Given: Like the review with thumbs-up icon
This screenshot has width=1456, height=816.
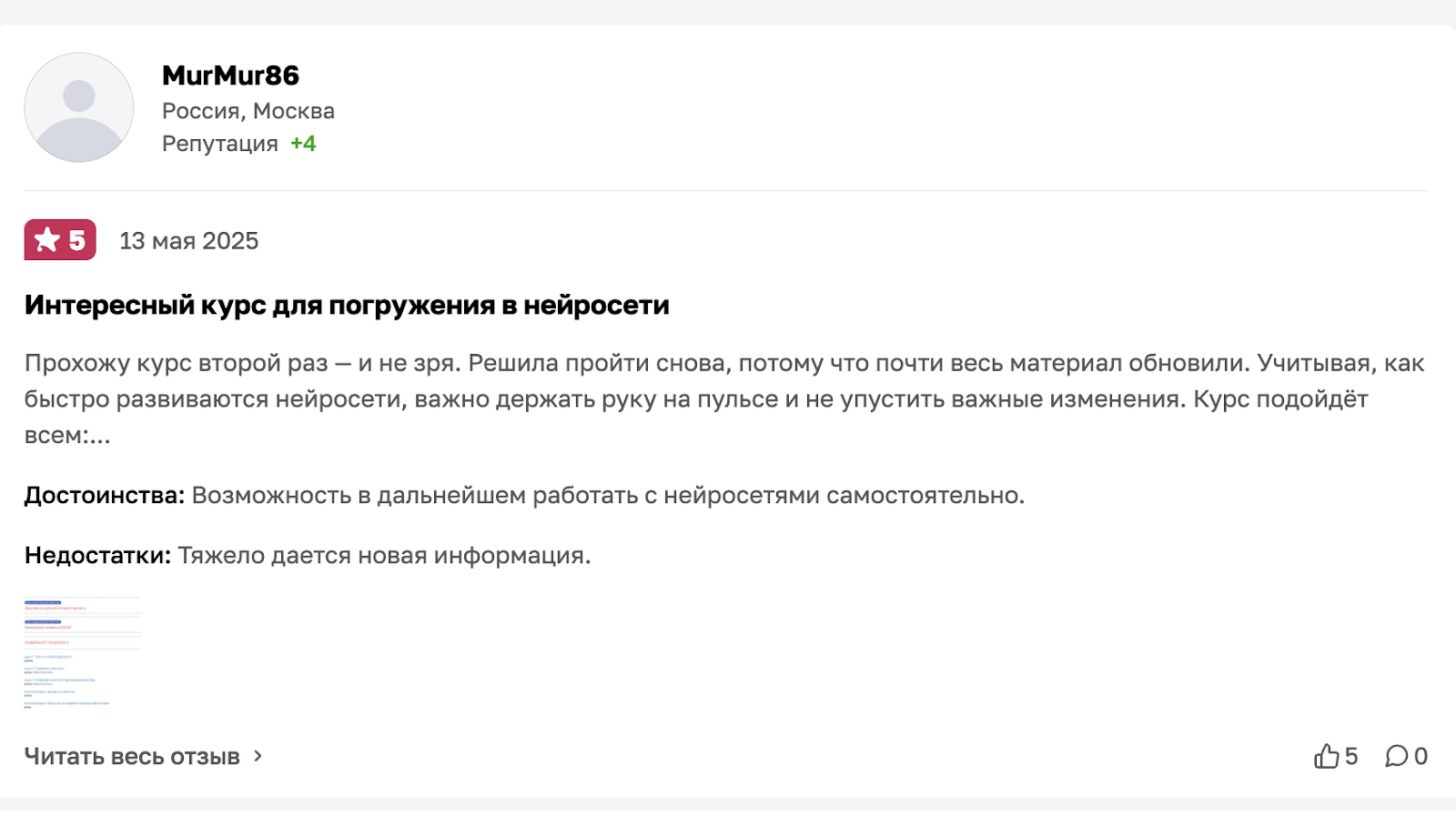Looking at the screenshot, I should coord(1326,756).
